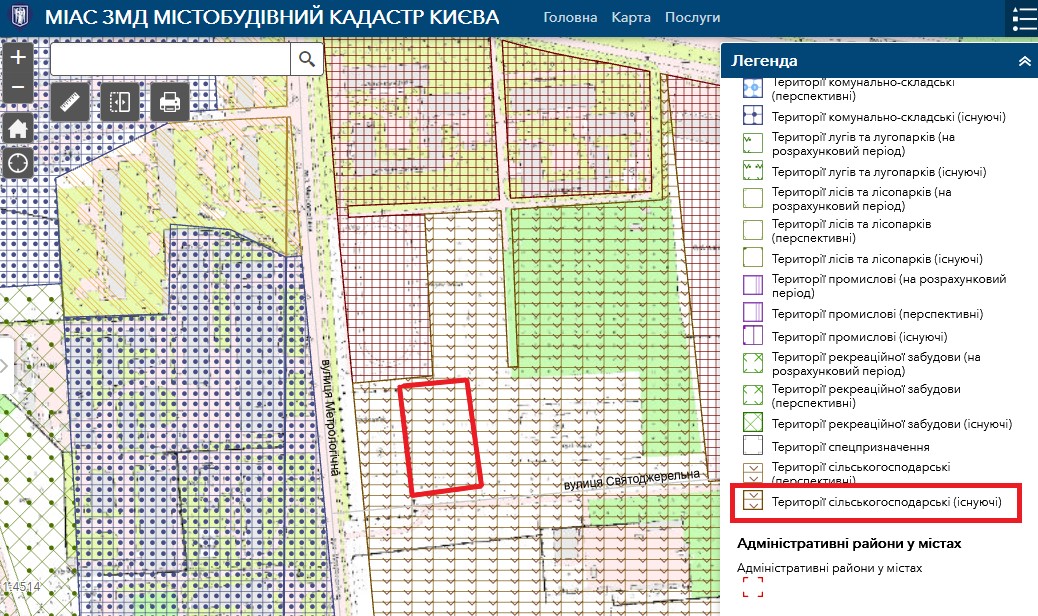Viewport: 1038px width, 616px height.
Task: Open the Головна menu item
Action: pyautogui.click(x=570, y=18)
